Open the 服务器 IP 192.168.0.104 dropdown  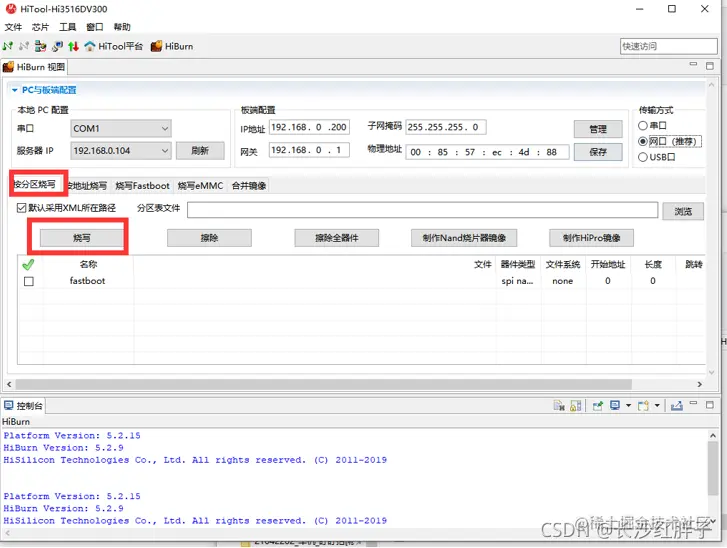click(121, 151)
